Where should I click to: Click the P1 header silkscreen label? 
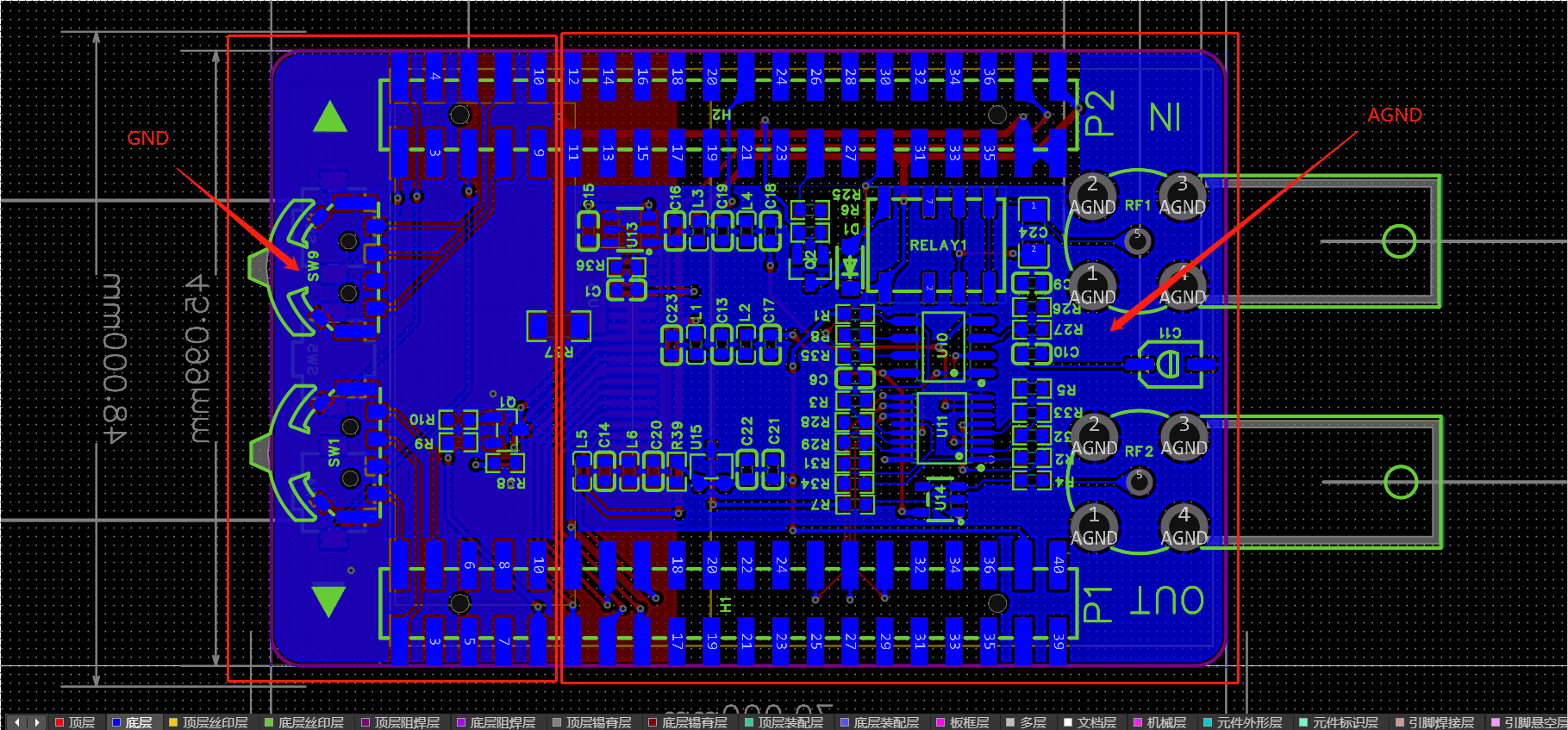pos(1097,604)
